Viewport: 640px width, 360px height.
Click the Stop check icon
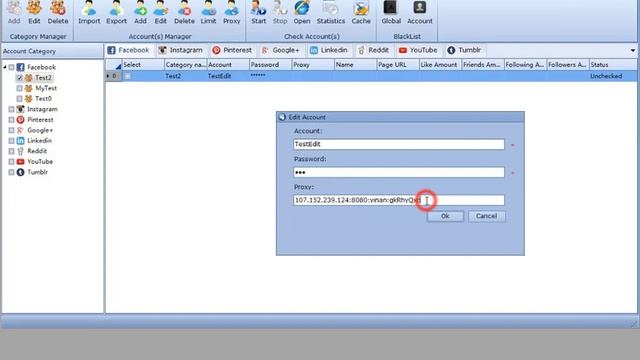pyautogui.click(x=280, y=12)
